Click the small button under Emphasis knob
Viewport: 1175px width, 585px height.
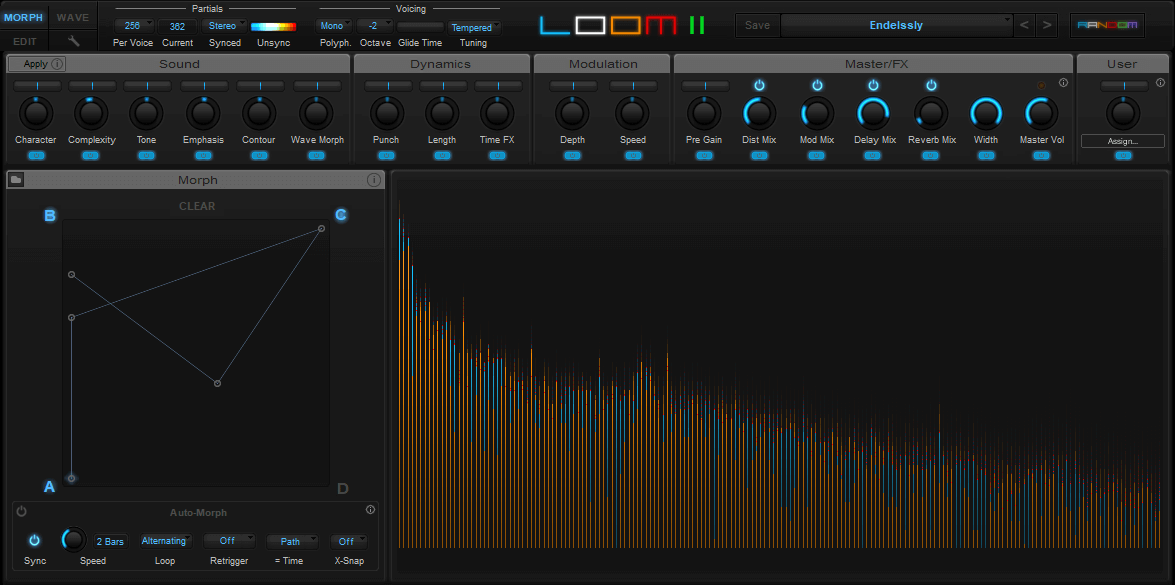(203, 156)
